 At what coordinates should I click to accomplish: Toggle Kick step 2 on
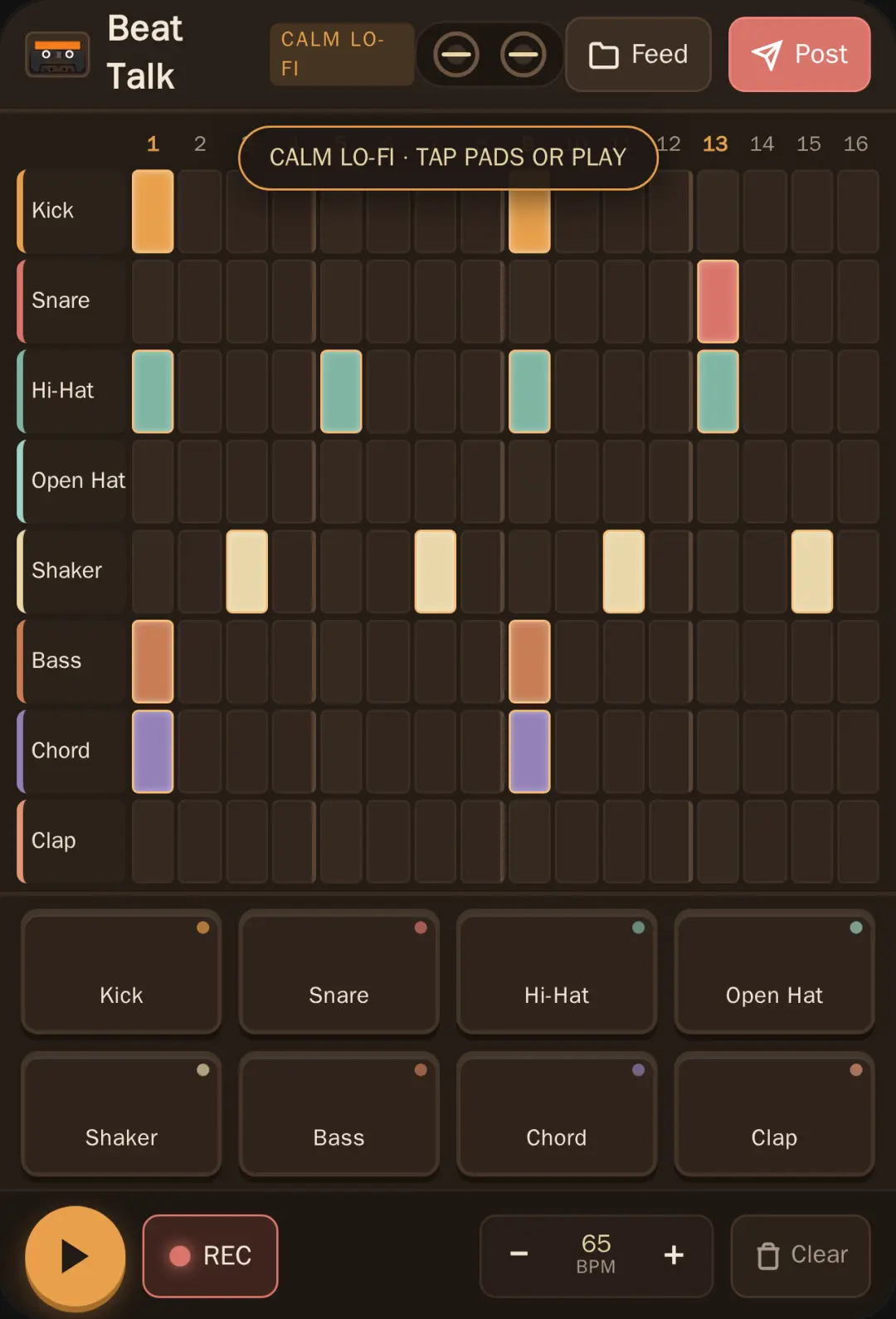(x=200, y=212)
